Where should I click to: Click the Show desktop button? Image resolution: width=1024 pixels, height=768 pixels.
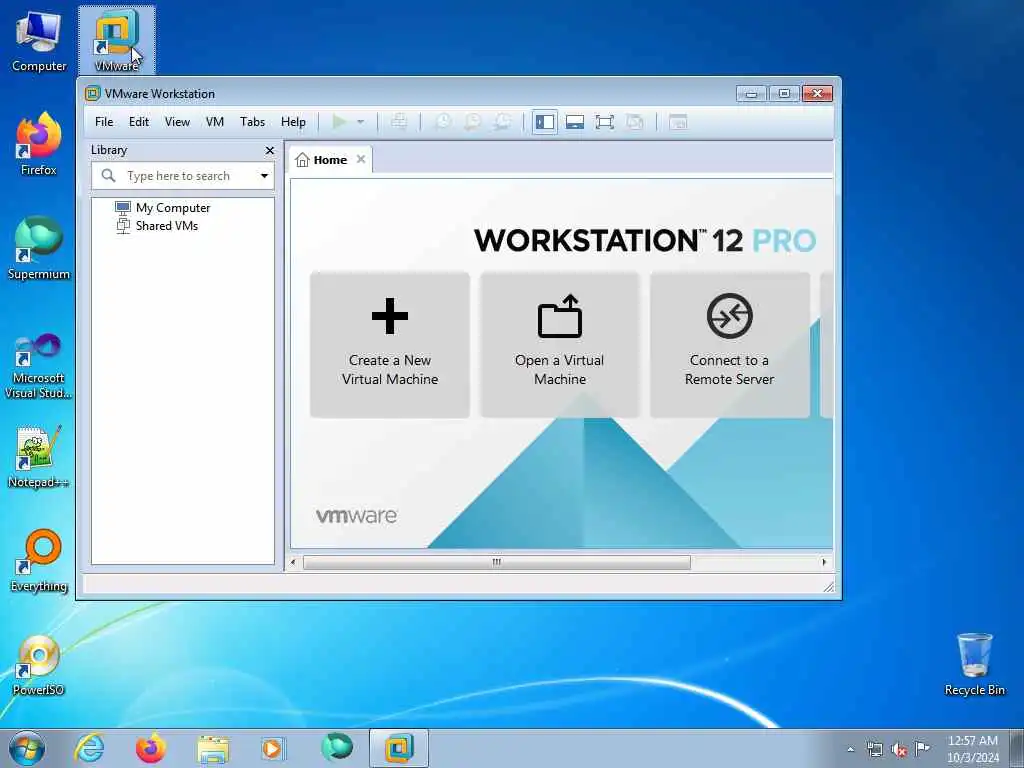(x=1017, y=749)
